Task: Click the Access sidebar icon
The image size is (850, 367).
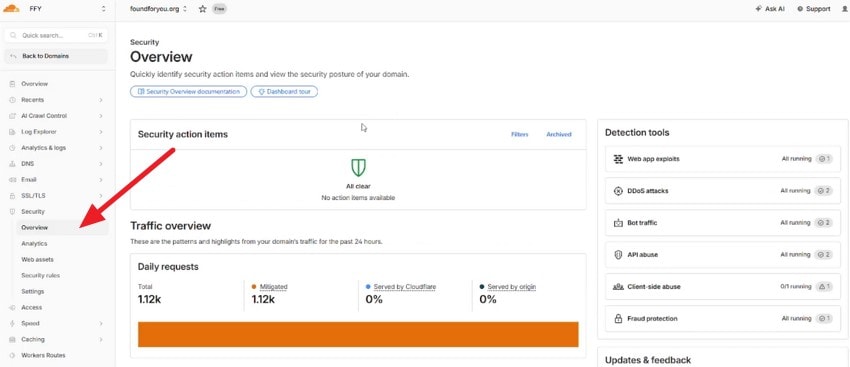Action: click(12, 307)
